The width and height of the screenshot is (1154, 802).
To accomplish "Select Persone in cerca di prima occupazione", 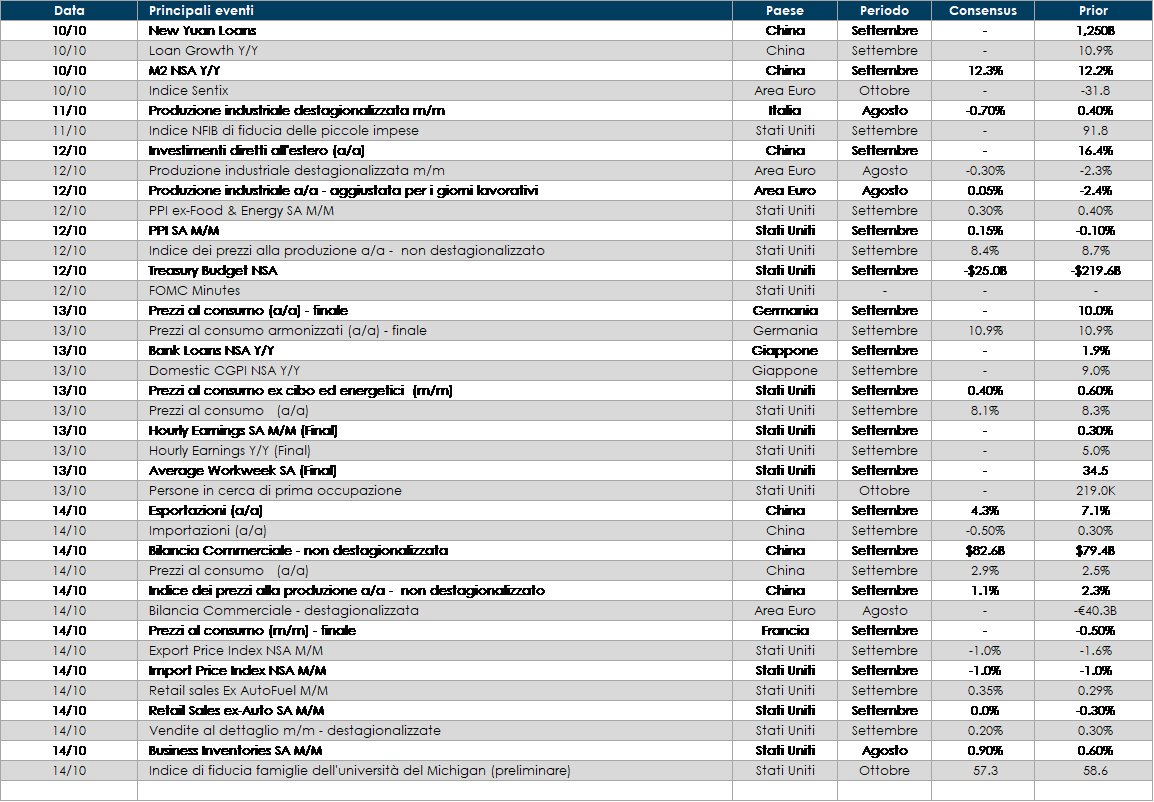I will pos(275,491).
